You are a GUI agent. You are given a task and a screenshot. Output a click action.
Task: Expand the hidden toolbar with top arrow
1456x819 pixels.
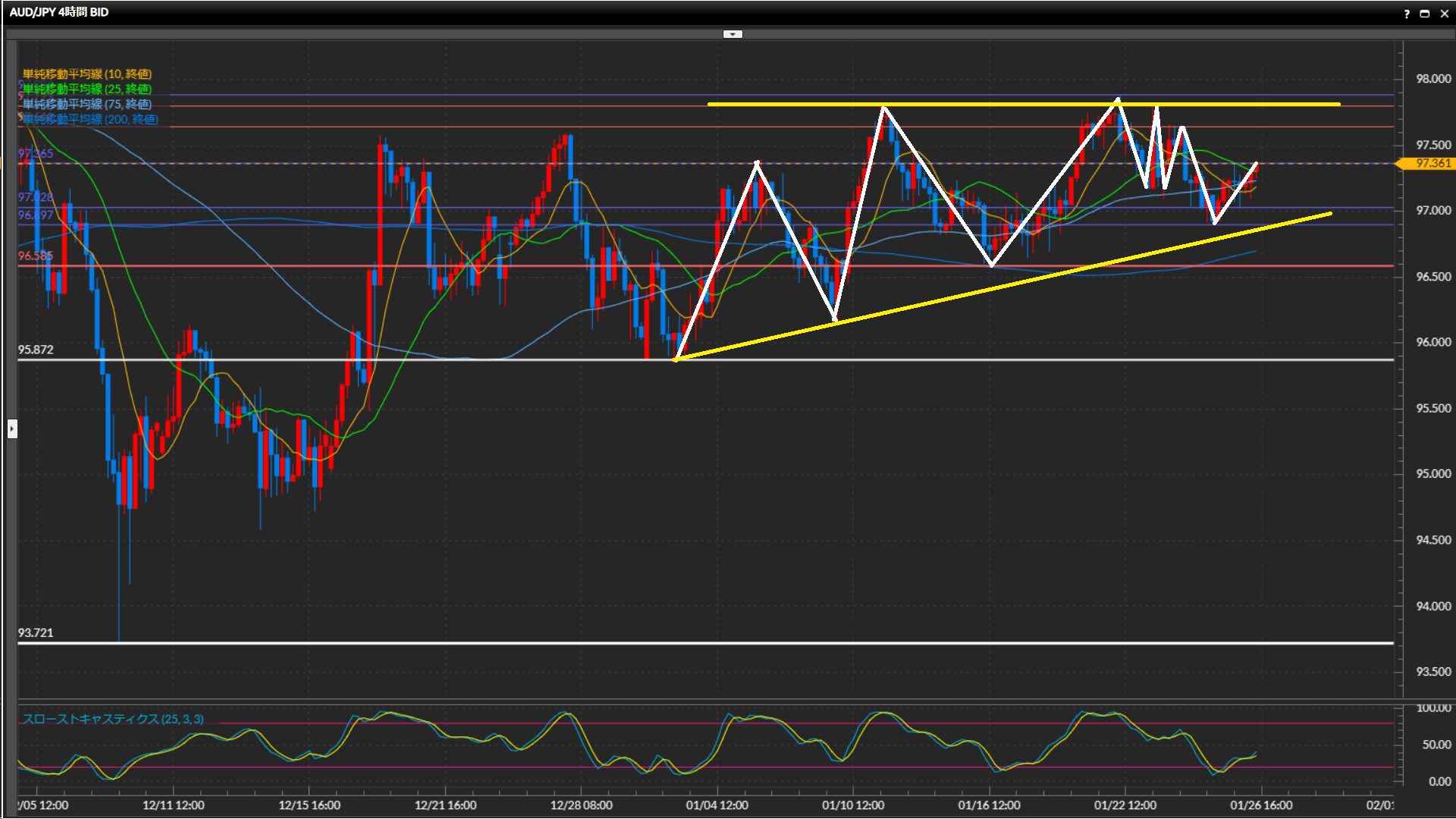click(x=733, y=34)
